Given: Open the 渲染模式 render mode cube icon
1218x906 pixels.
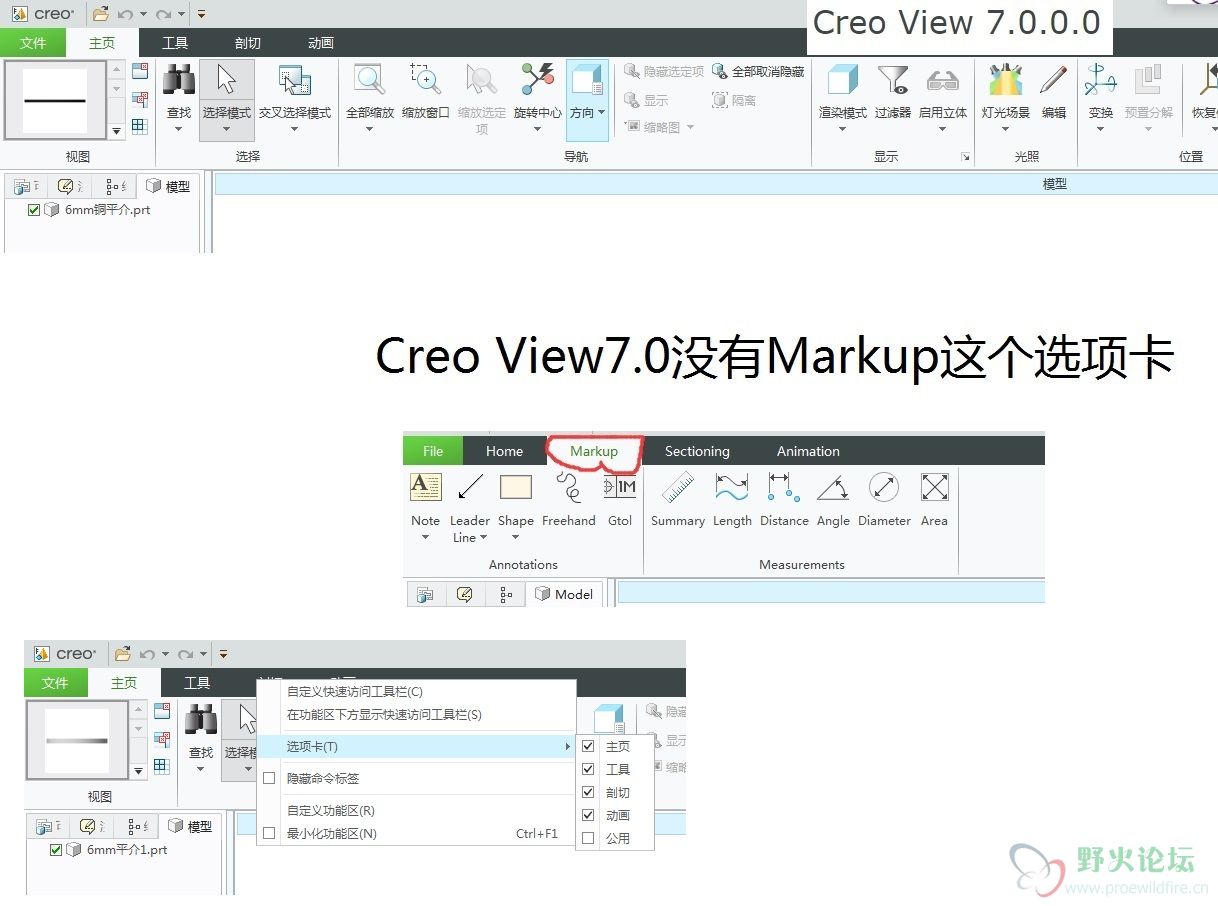Looking at the screenshot, I should pyautogui.click(x=843, y=80).
